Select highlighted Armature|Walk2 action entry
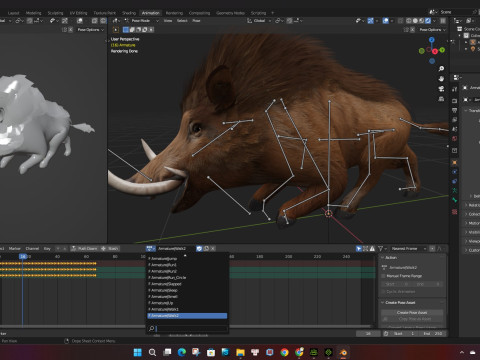This screenshot has height=360, width=480. coord(187,316)
